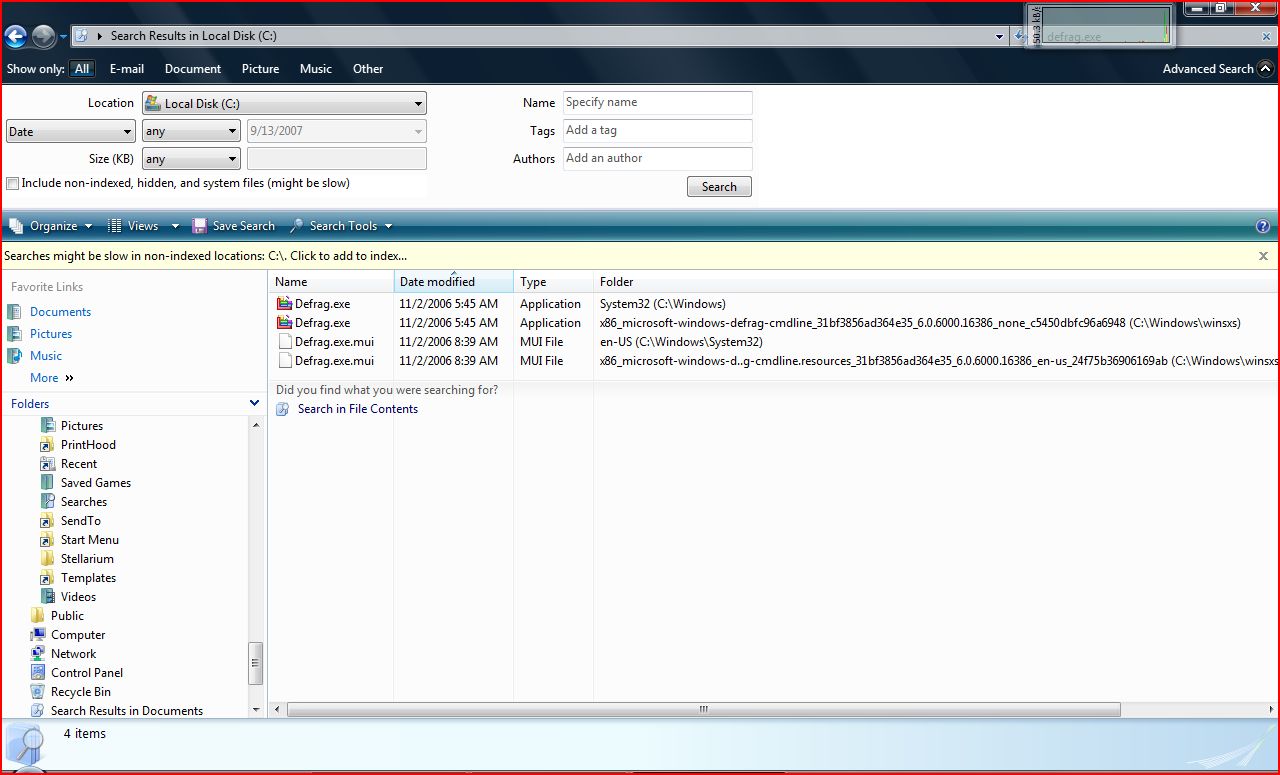Select Defrag.exe icon in winsxs folder row
1280x775 pixels.
284,323
